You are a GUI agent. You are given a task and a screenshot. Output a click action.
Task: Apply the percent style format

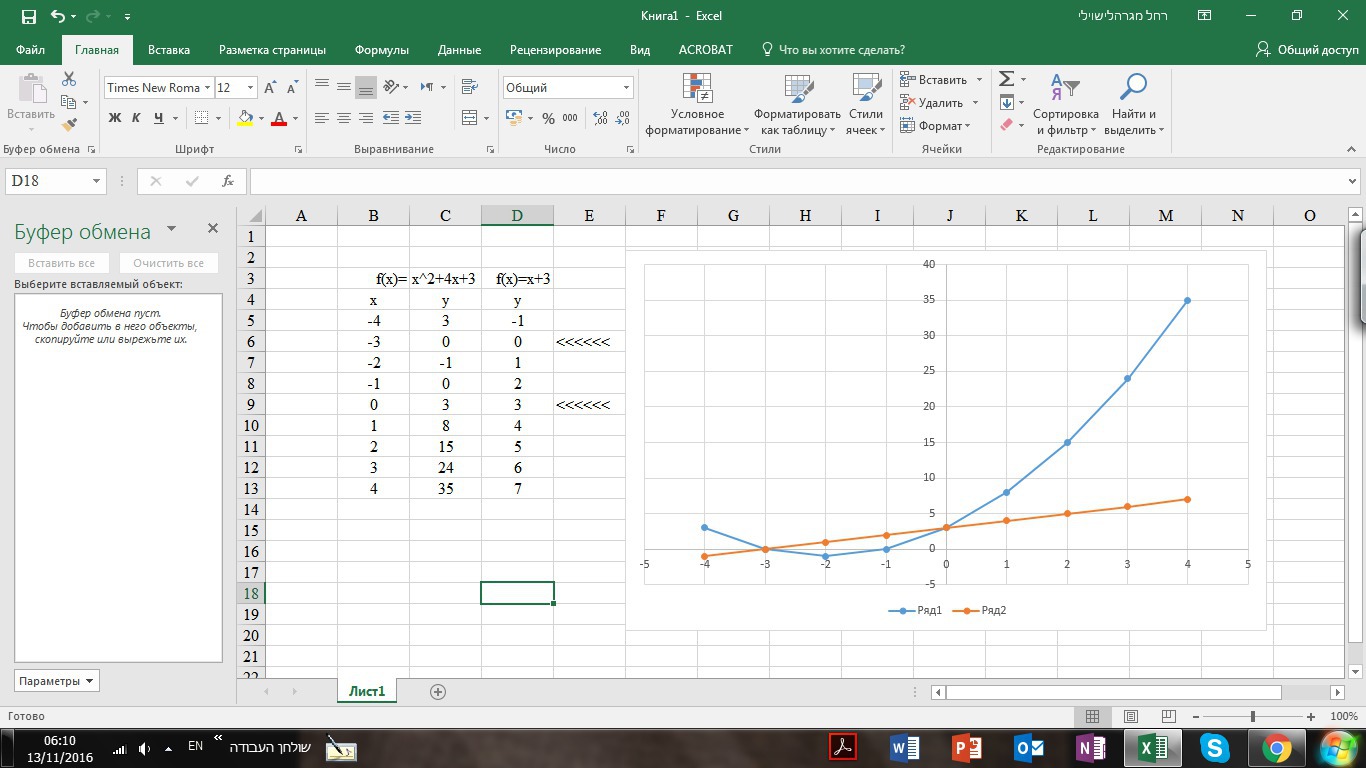(548, 118)
